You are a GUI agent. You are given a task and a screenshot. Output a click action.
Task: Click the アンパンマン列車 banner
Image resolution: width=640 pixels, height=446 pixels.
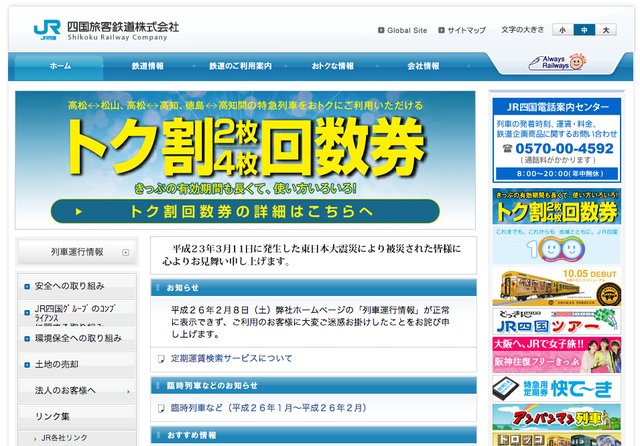point(557,417)
